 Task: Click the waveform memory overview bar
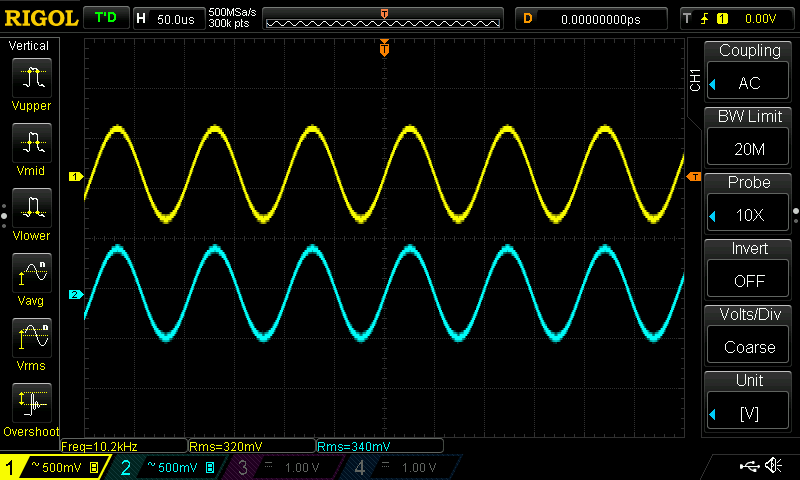click(x=385, y=18)
